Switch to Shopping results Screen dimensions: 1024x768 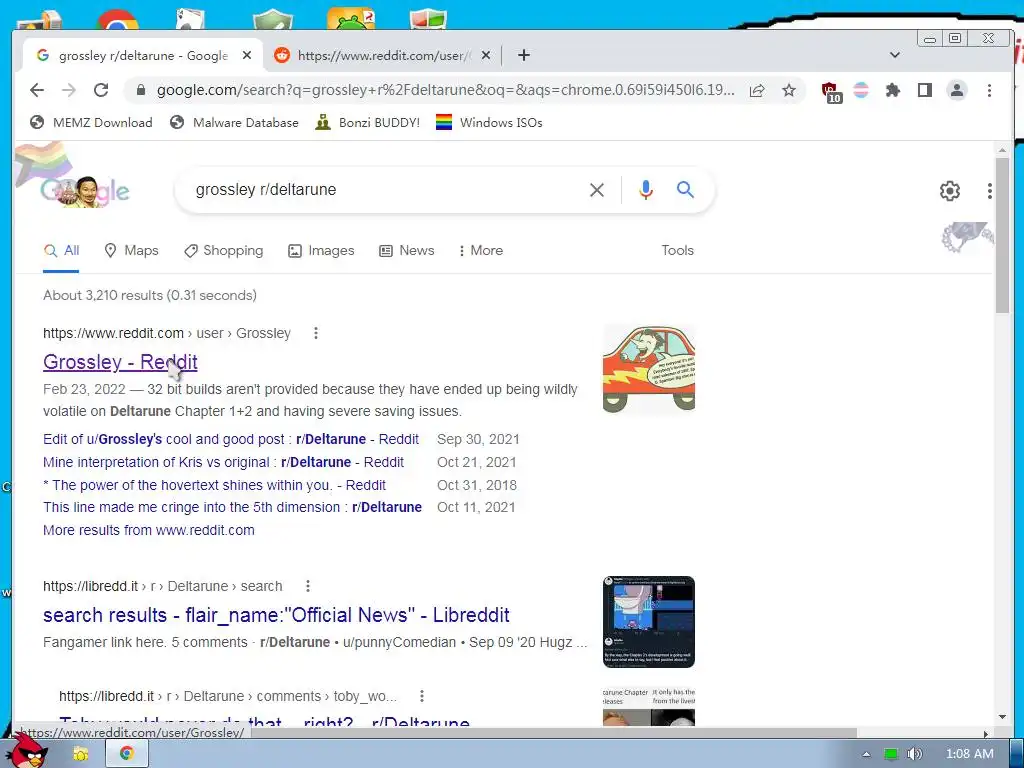click(223, 251)
